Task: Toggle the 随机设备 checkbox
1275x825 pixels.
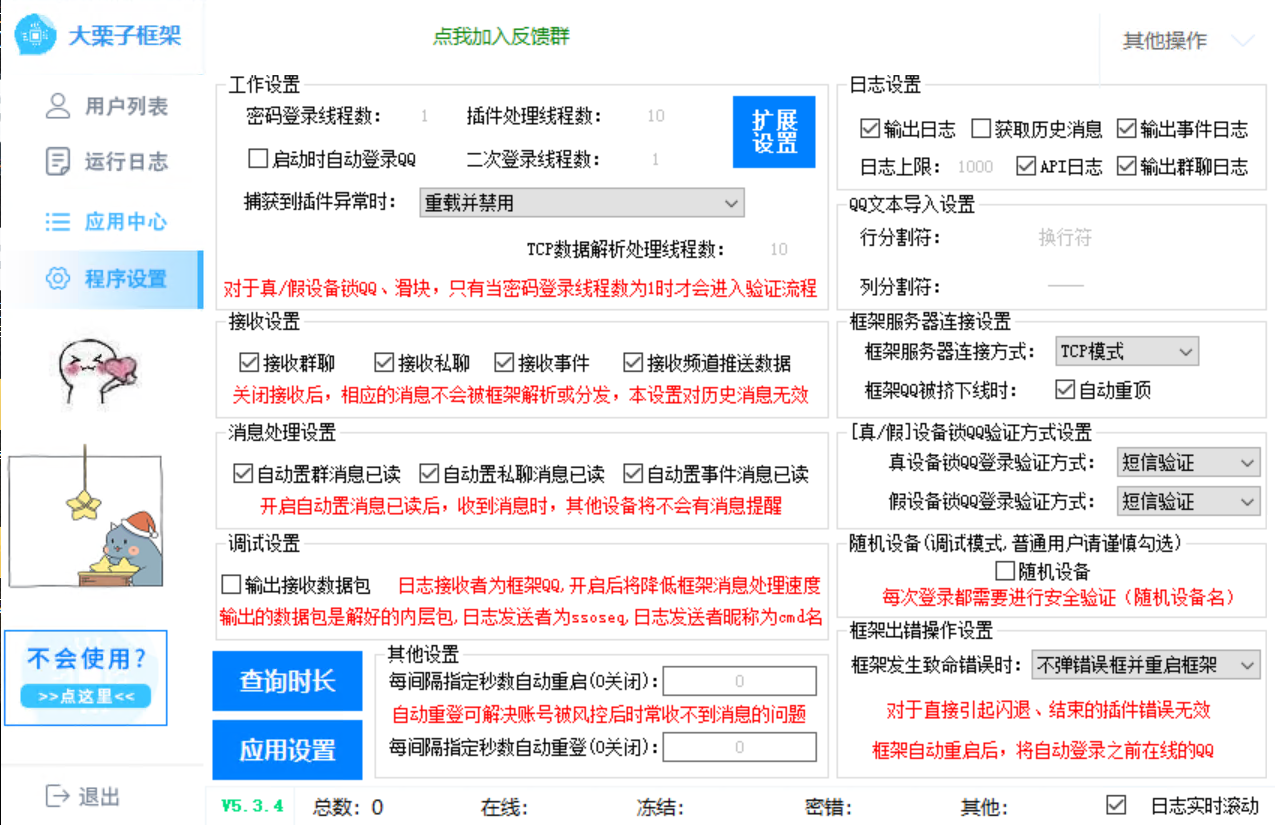Action: 1005,571
